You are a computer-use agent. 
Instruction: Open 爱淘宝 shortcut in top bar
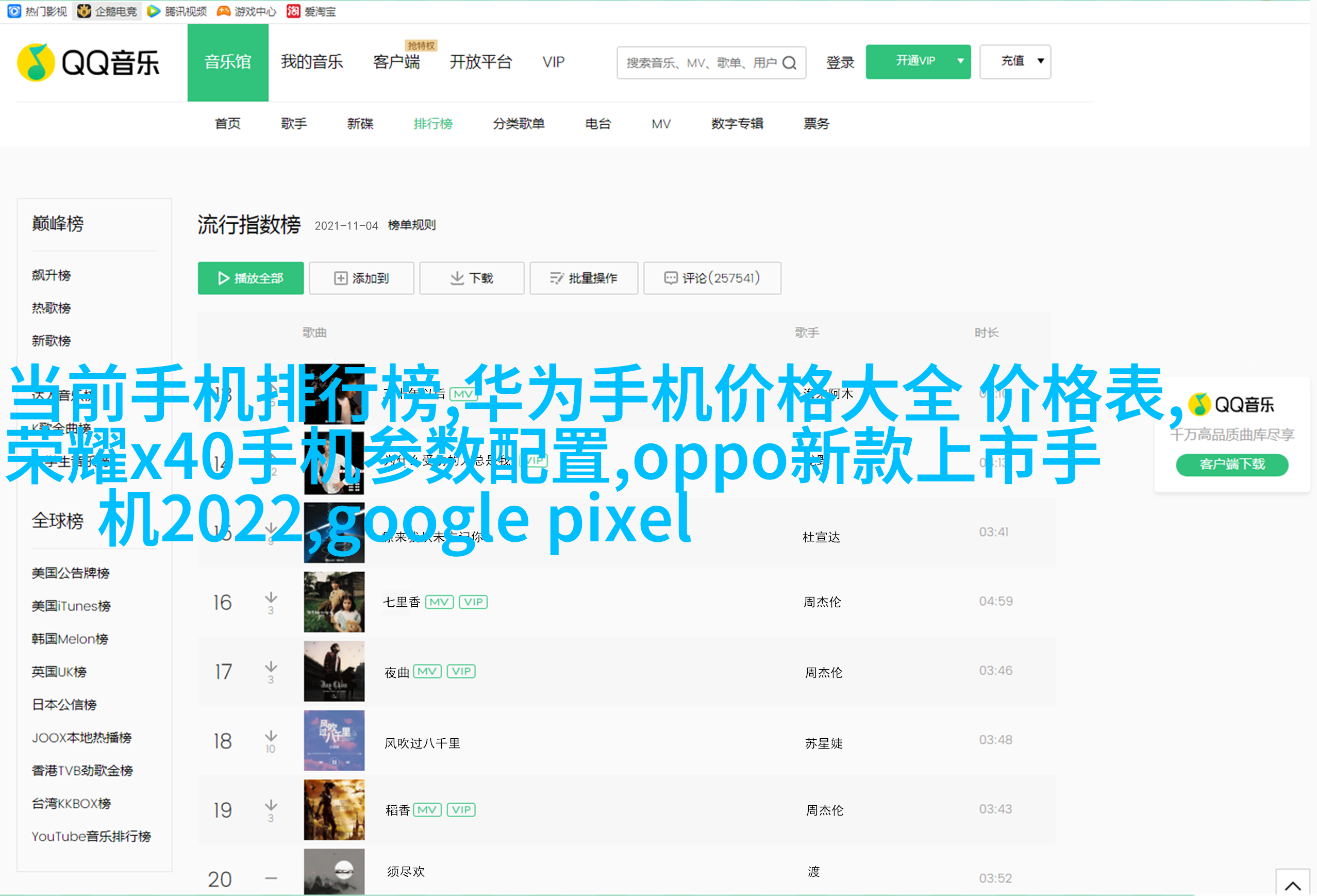311,11
